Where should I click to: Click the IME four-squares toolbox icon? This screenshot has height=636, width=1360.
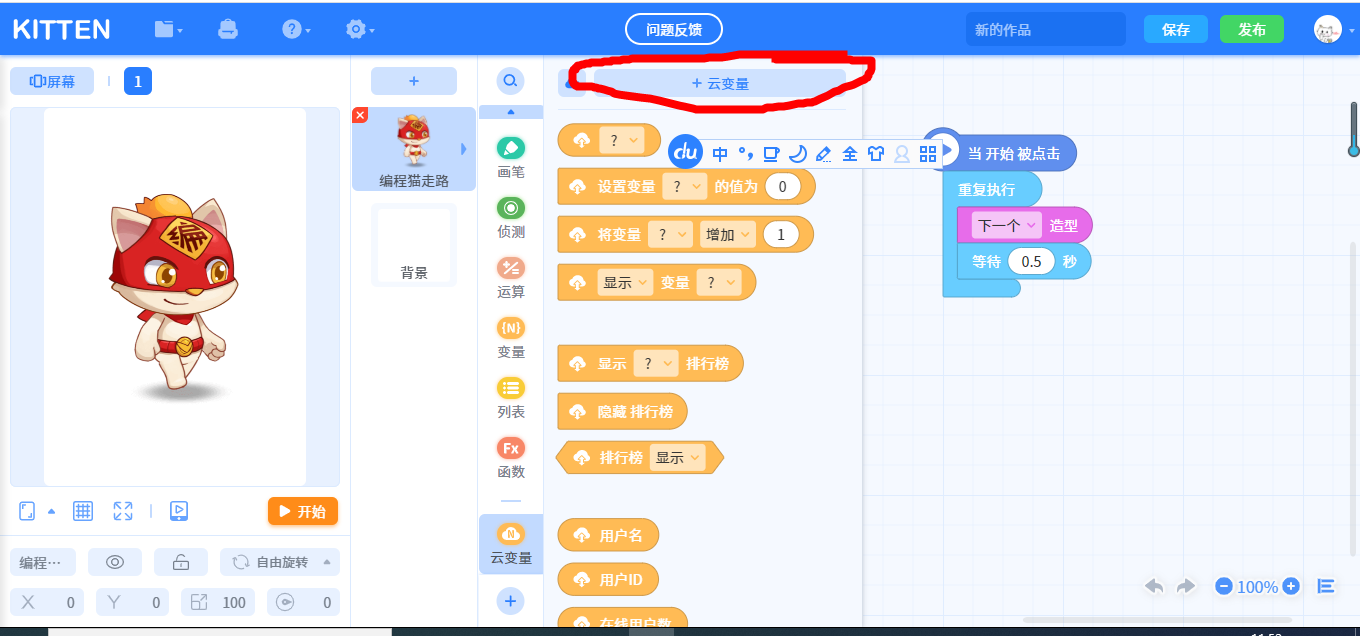pyautogui.click(x=928, y=154)
